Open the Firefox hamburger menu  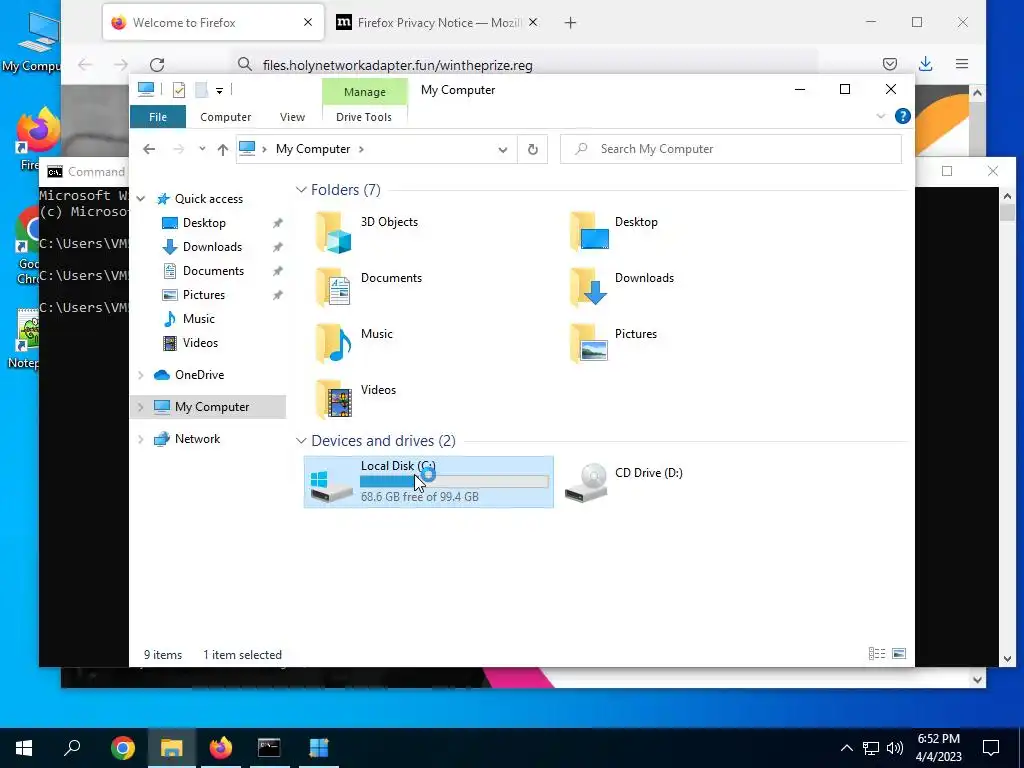(x=962, y=64)
